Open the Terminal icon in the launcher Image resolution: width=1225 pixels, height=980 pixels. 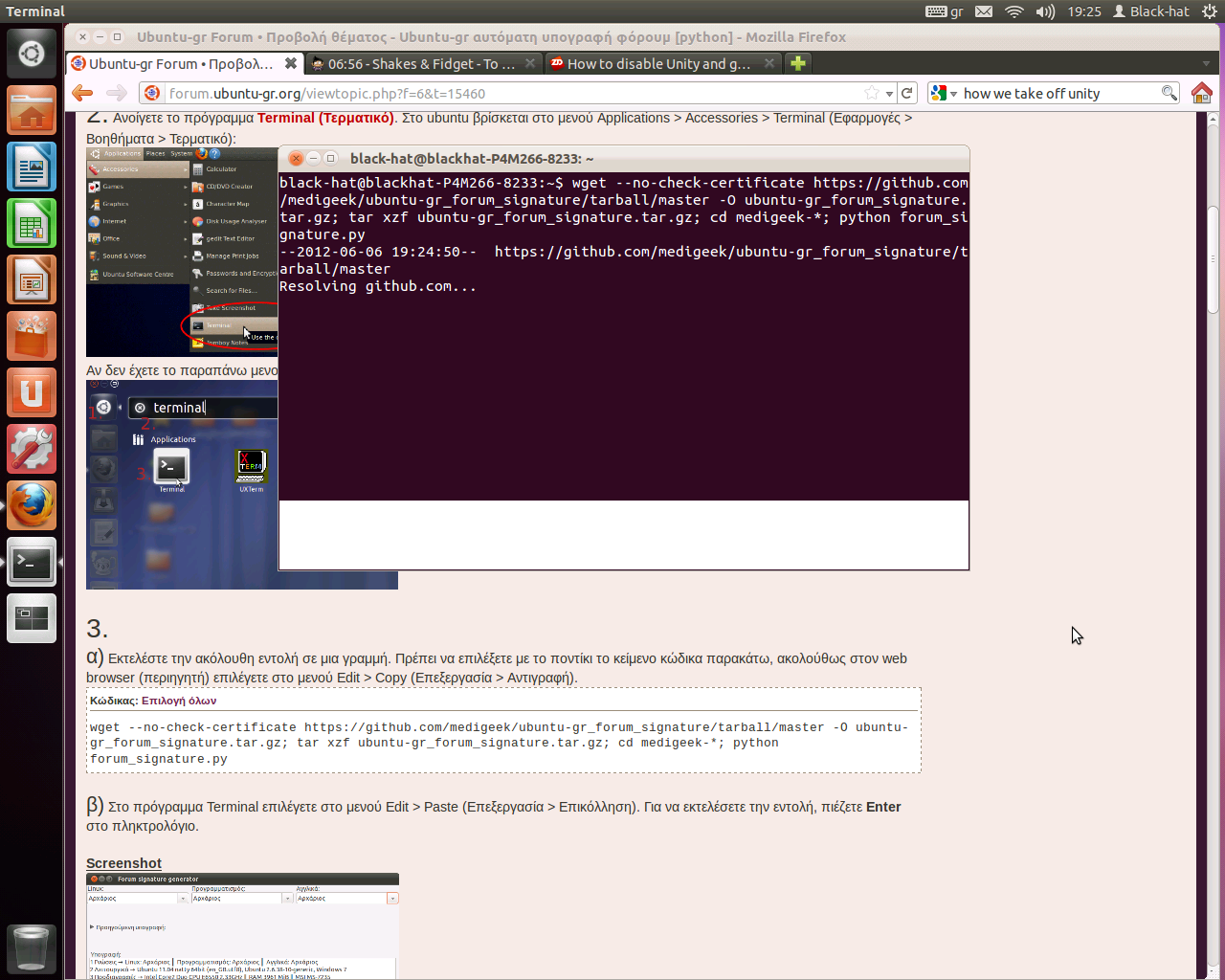coord(32,562)
